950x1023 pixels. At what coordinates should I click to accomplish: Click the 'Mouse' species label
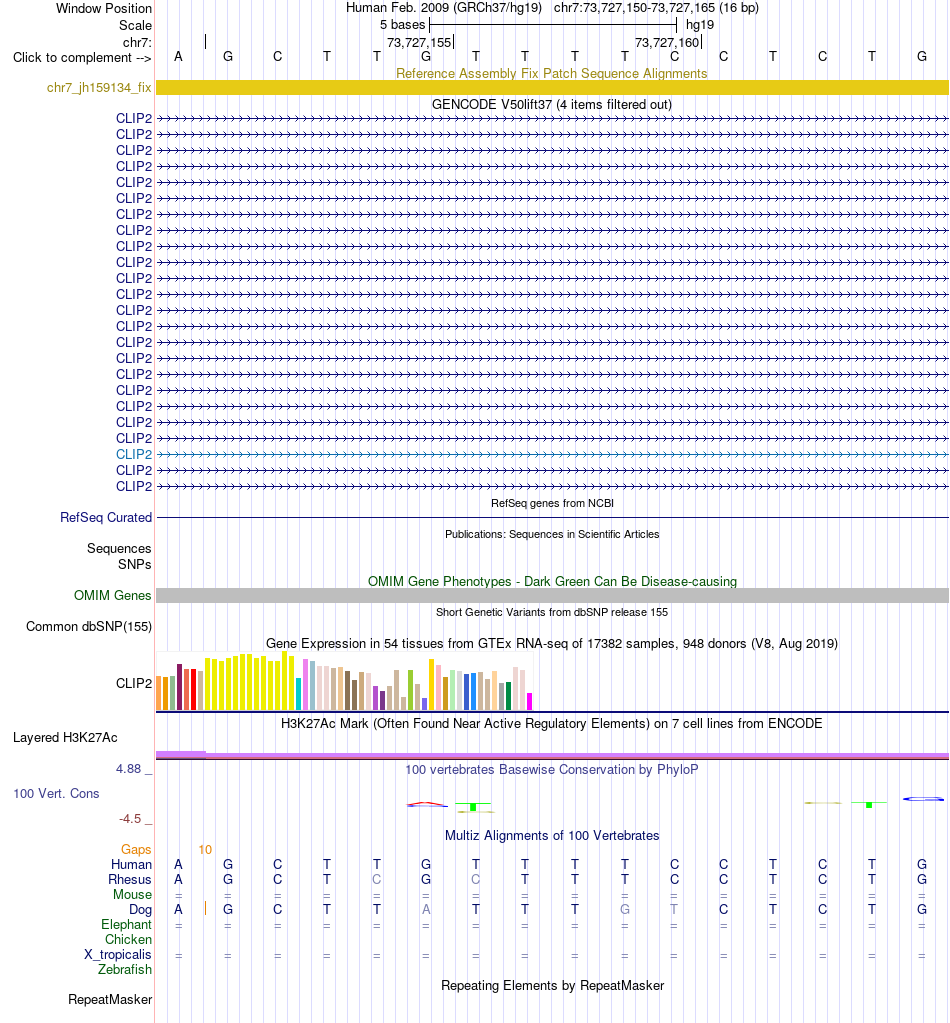[132, 894]
